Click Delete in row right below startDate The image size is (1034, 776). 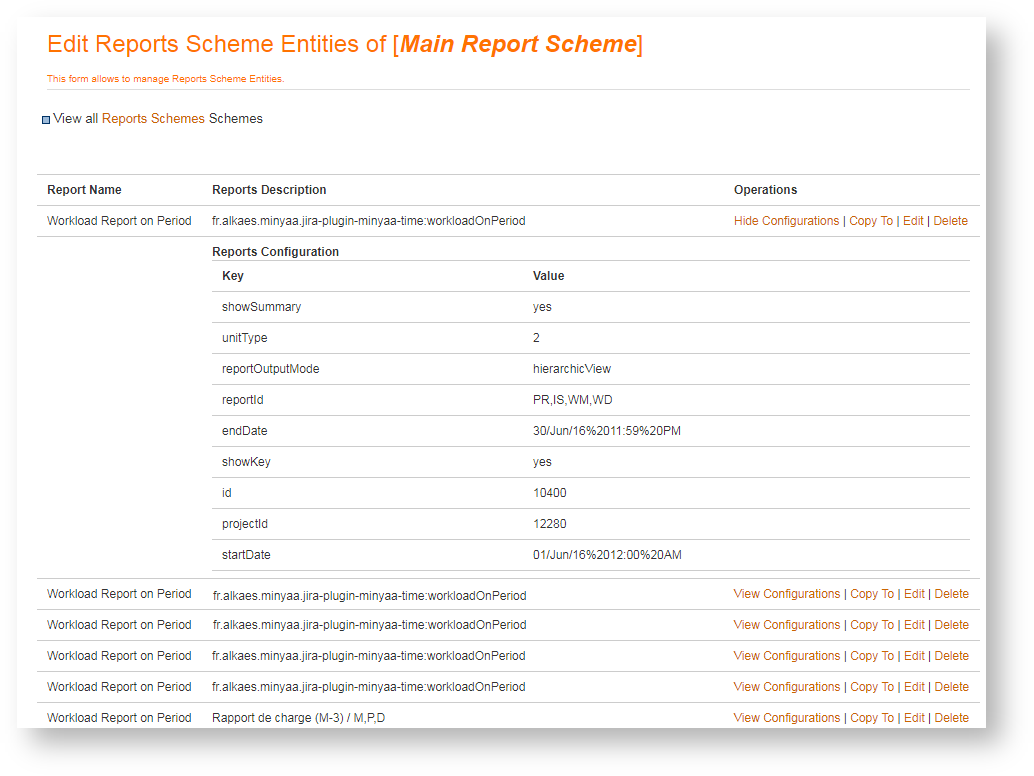tap(951, 594)
